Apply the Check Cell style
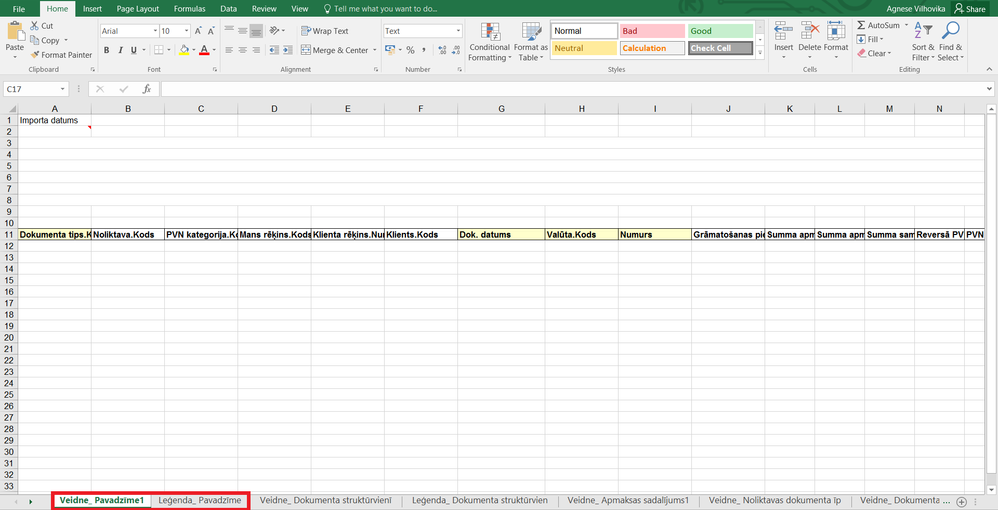The width and height of the screenshot is (998, 510). coord(720,48)
